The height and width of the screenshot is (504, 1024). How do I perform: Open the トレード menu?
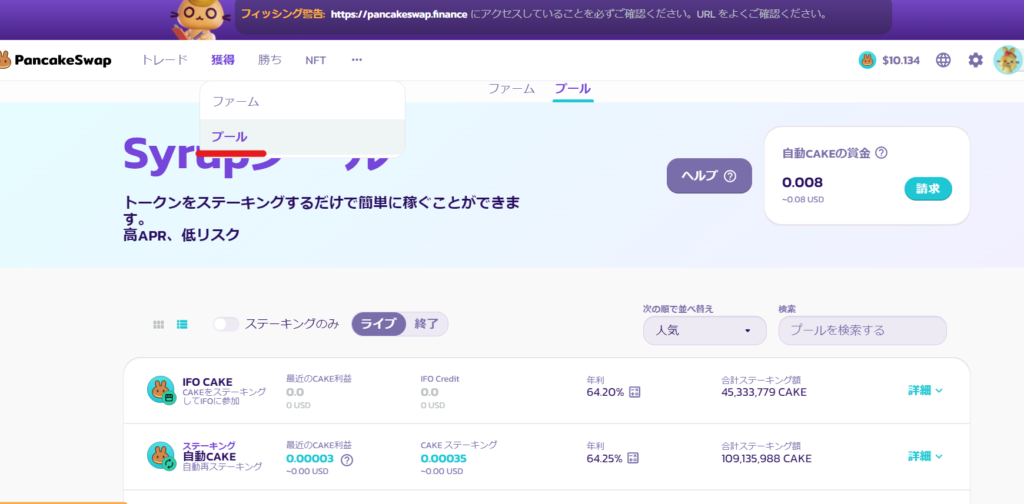[x=165, y=60]
